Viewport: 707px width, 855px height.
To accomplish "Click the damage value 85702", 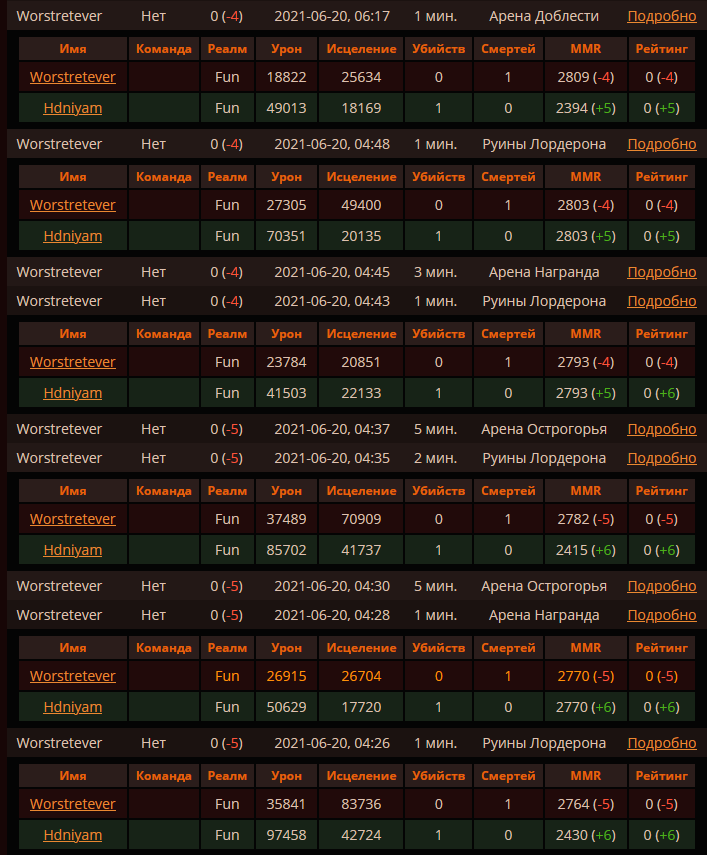I will pyautogui.click(x=286, y=551).
